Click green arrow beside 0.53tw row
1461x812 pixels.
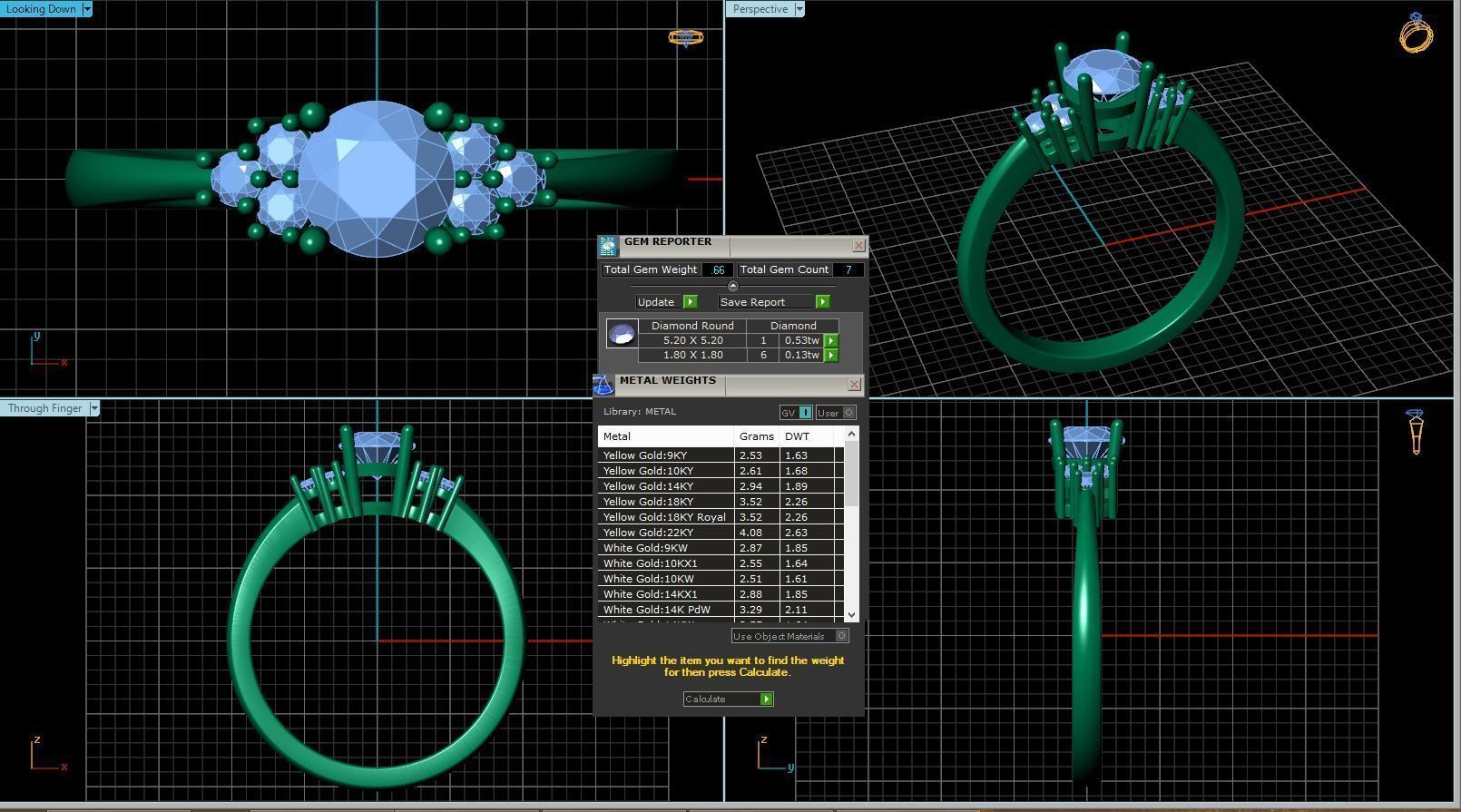coord(831,340)
